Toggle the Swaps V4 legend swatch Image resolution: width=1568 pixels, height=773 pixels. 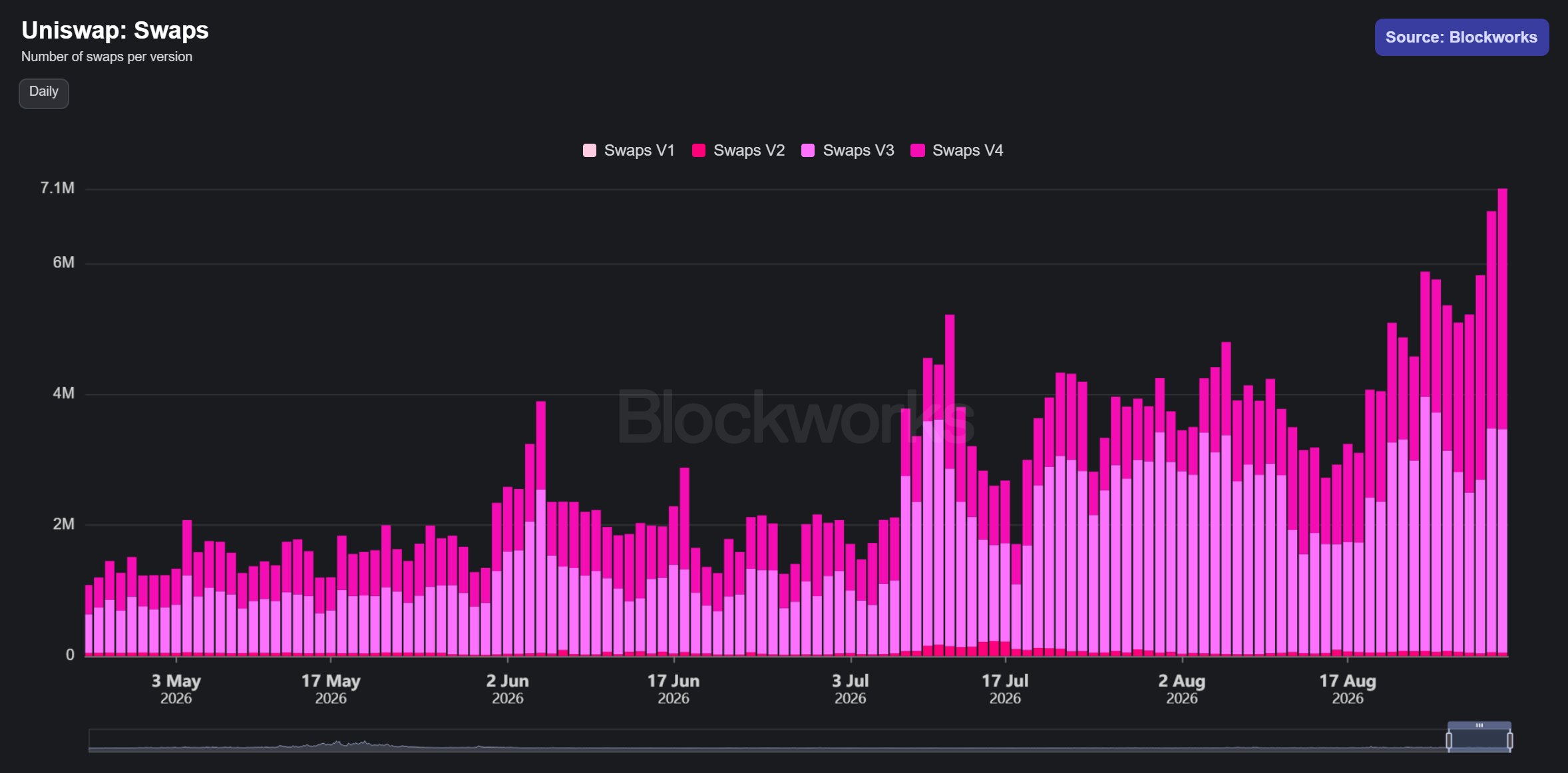point(918,150)
